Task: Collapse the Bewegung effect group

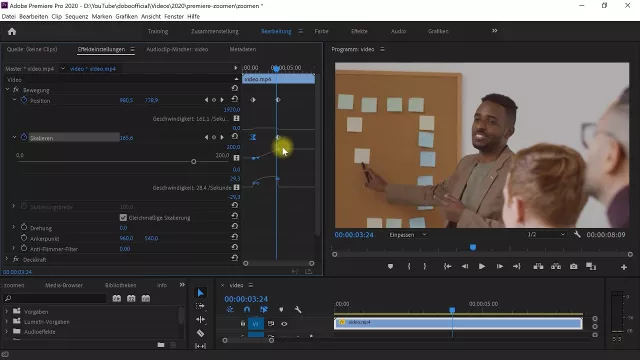Action: pos(7,89)
